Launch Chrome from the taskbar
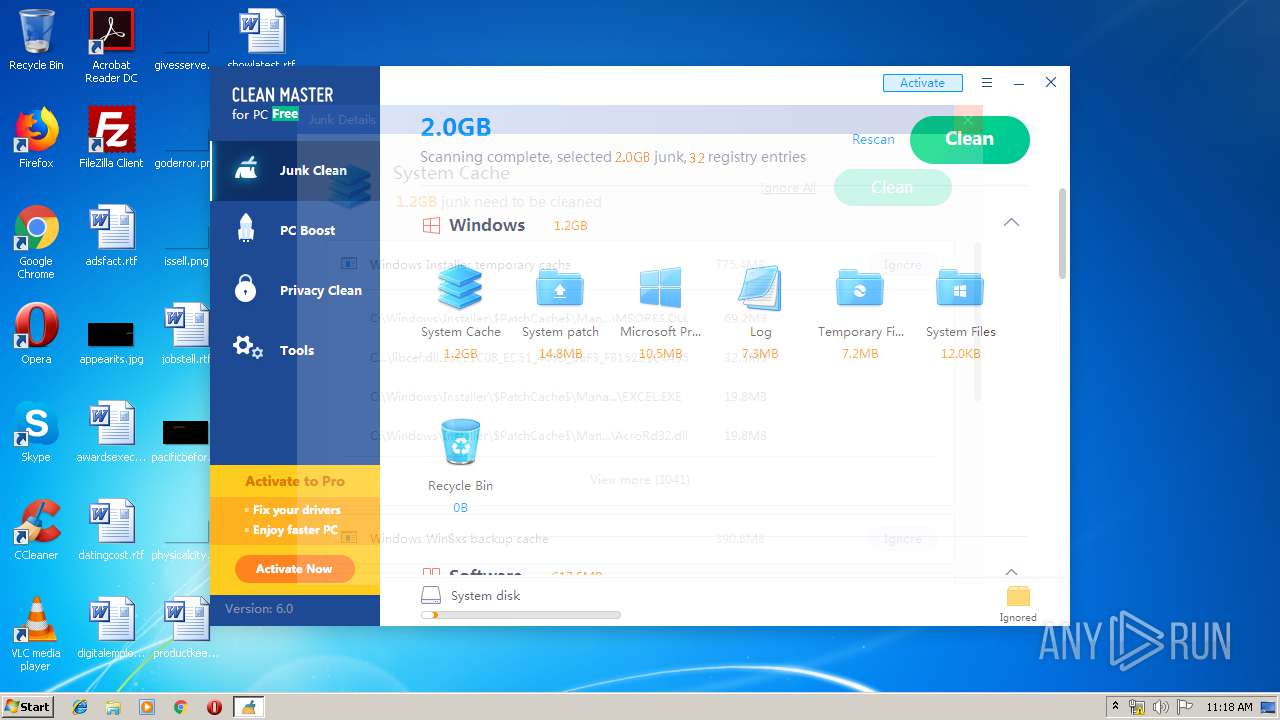The image size is (1280, 720). pyautogui.click(x=180, y=707)
